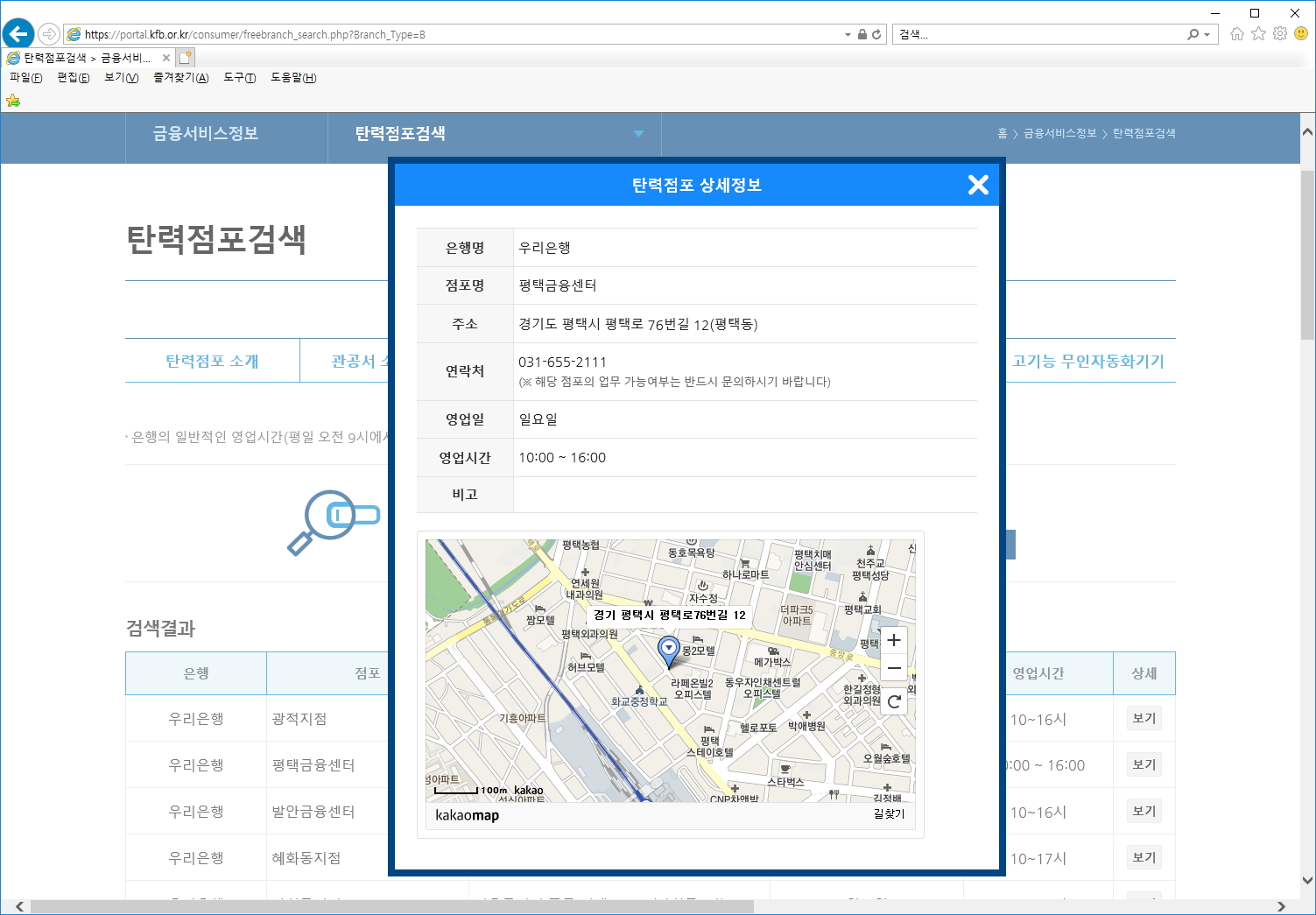Open the address bar URL dropdown arrow
This screenshot has width=1316, height=915.
point(848,35)
